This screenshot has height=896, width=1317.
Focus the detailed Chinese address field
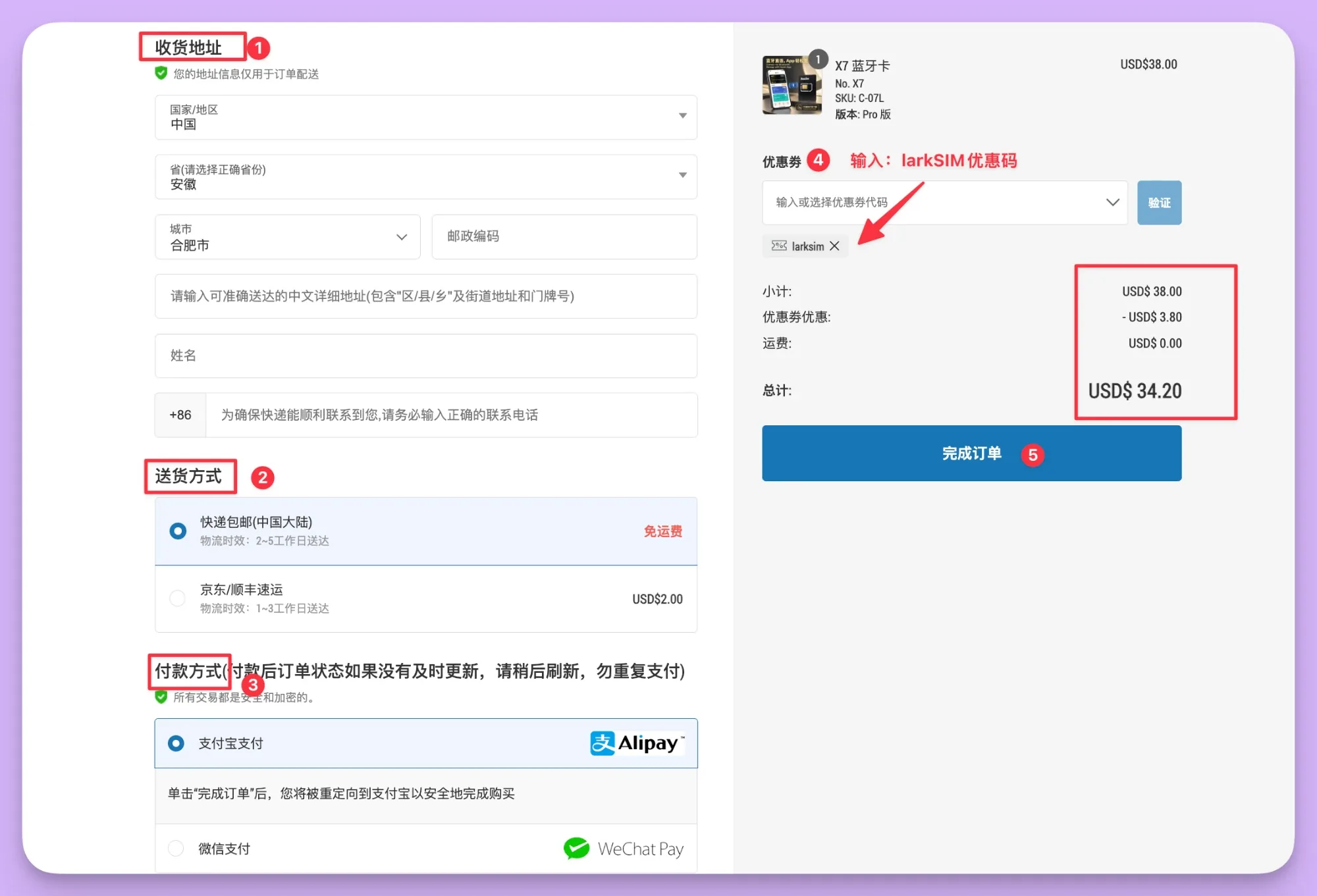(426, 296)
